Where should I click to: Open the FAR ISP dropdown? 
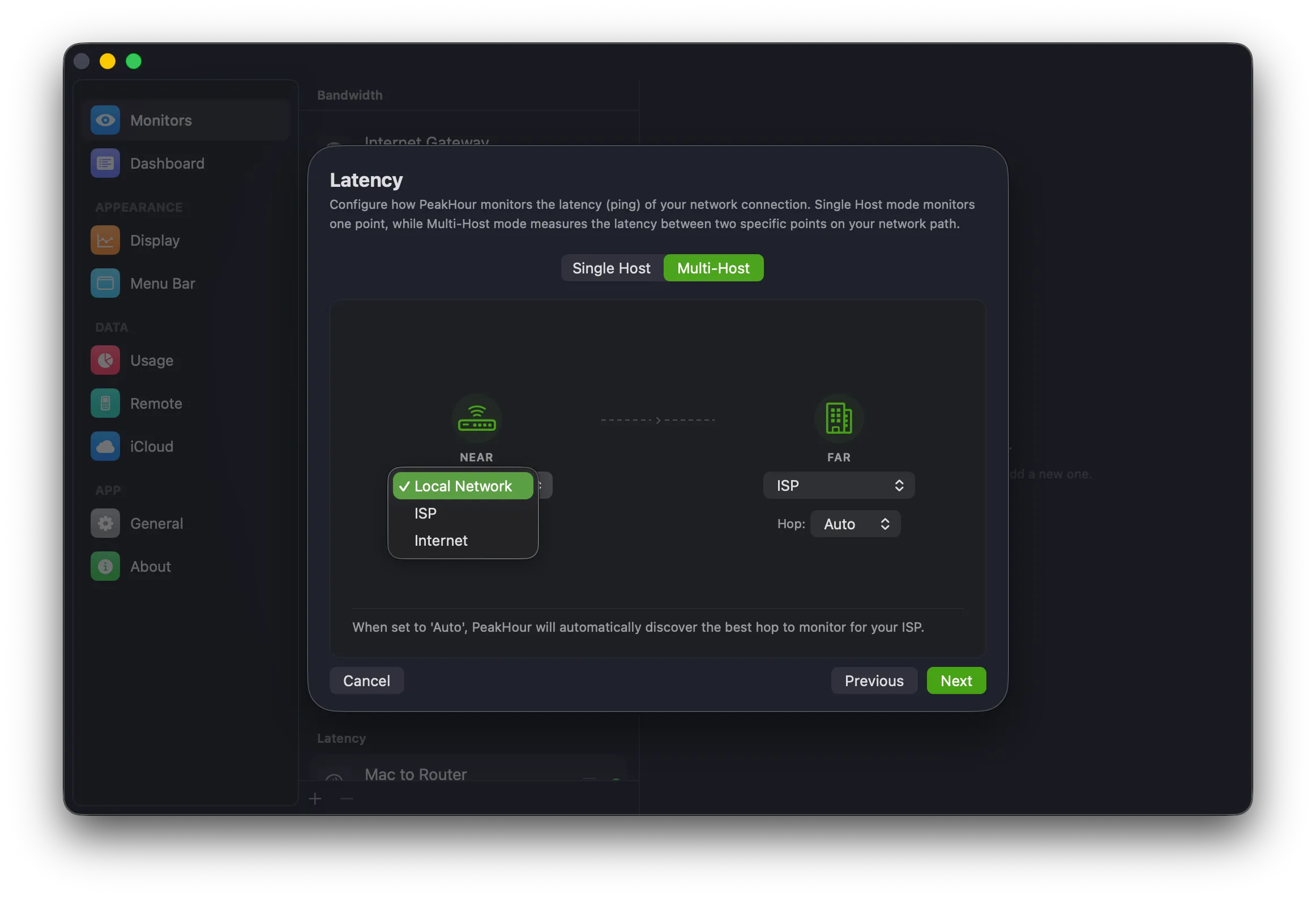point(839,486)
